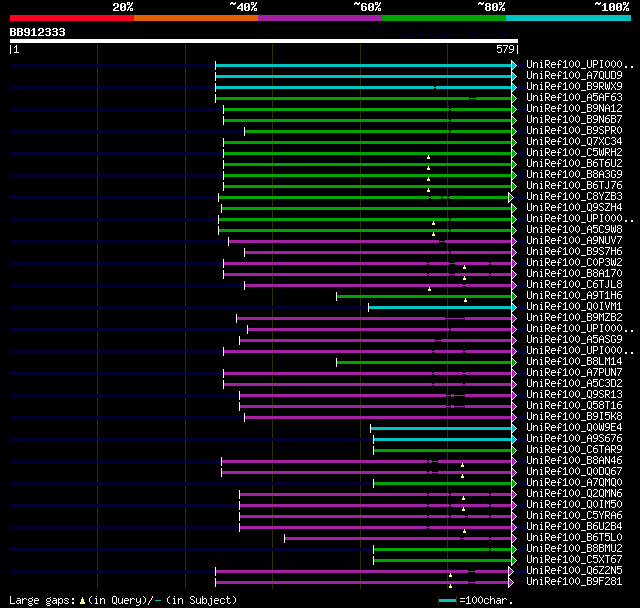The width and height of the screenshot is (640, 608).
Task: Click the UniRef100_C6TAR9 label
Action: pos(574,450)
